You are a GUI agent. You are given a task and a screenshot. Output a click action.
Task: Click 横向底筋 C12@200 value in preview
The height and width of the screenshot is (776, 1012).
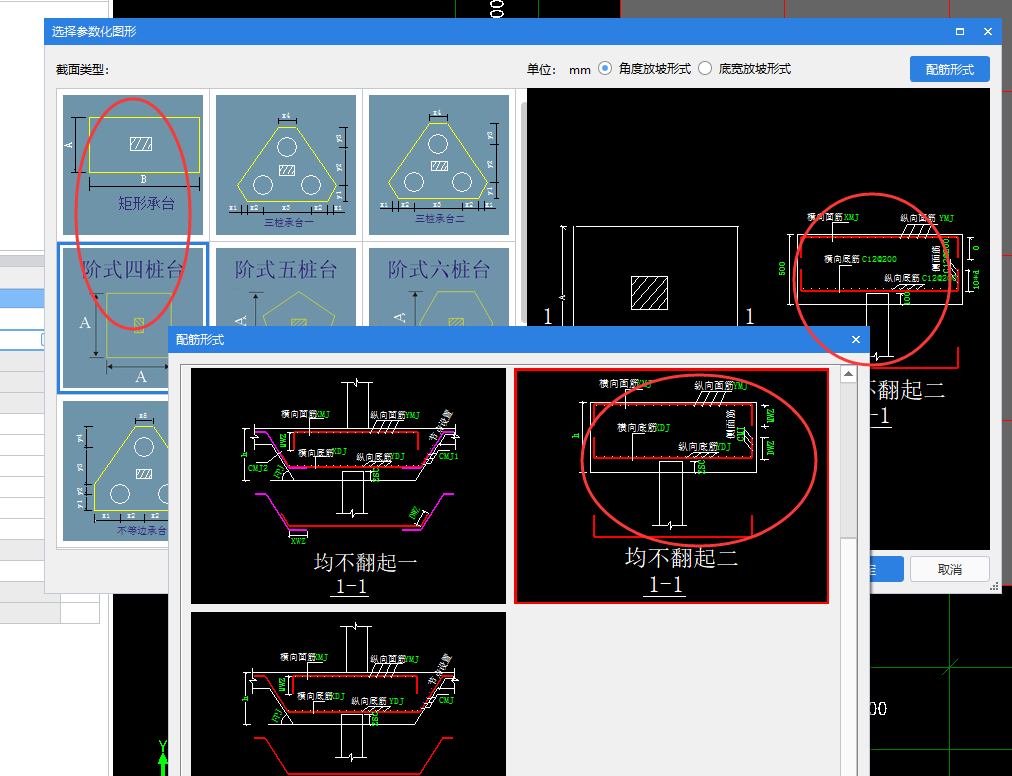pyautogui.click(x=879, y=259)
